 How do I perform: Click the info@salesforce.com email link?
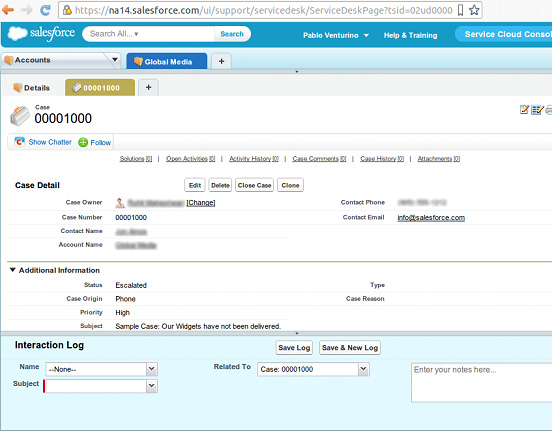pos(431,218)
